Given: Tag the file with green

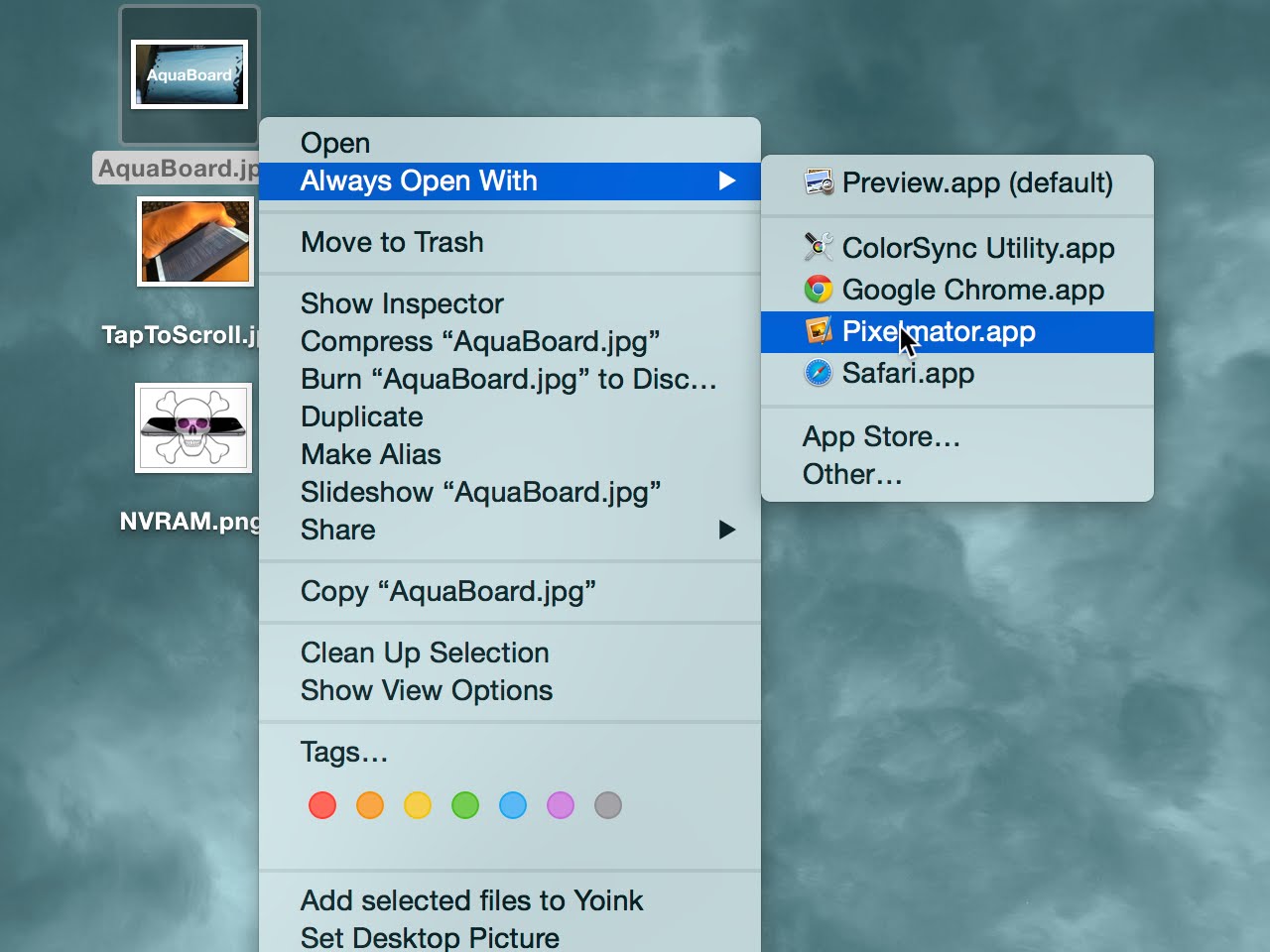Looking at the screenshot, I should tap(465, 805).
